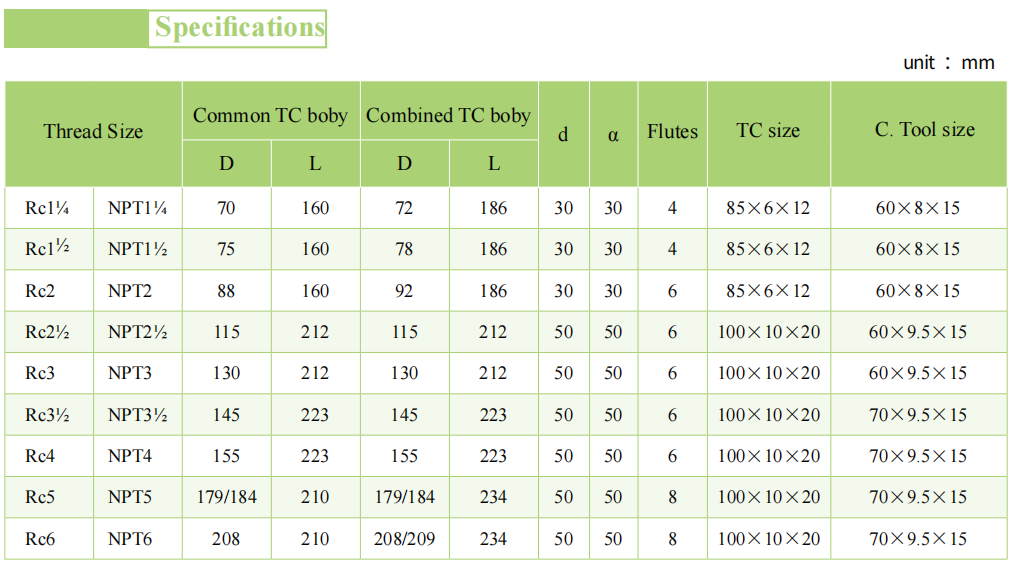
Task: Select the cell with value 78
Action: (404, 249)
